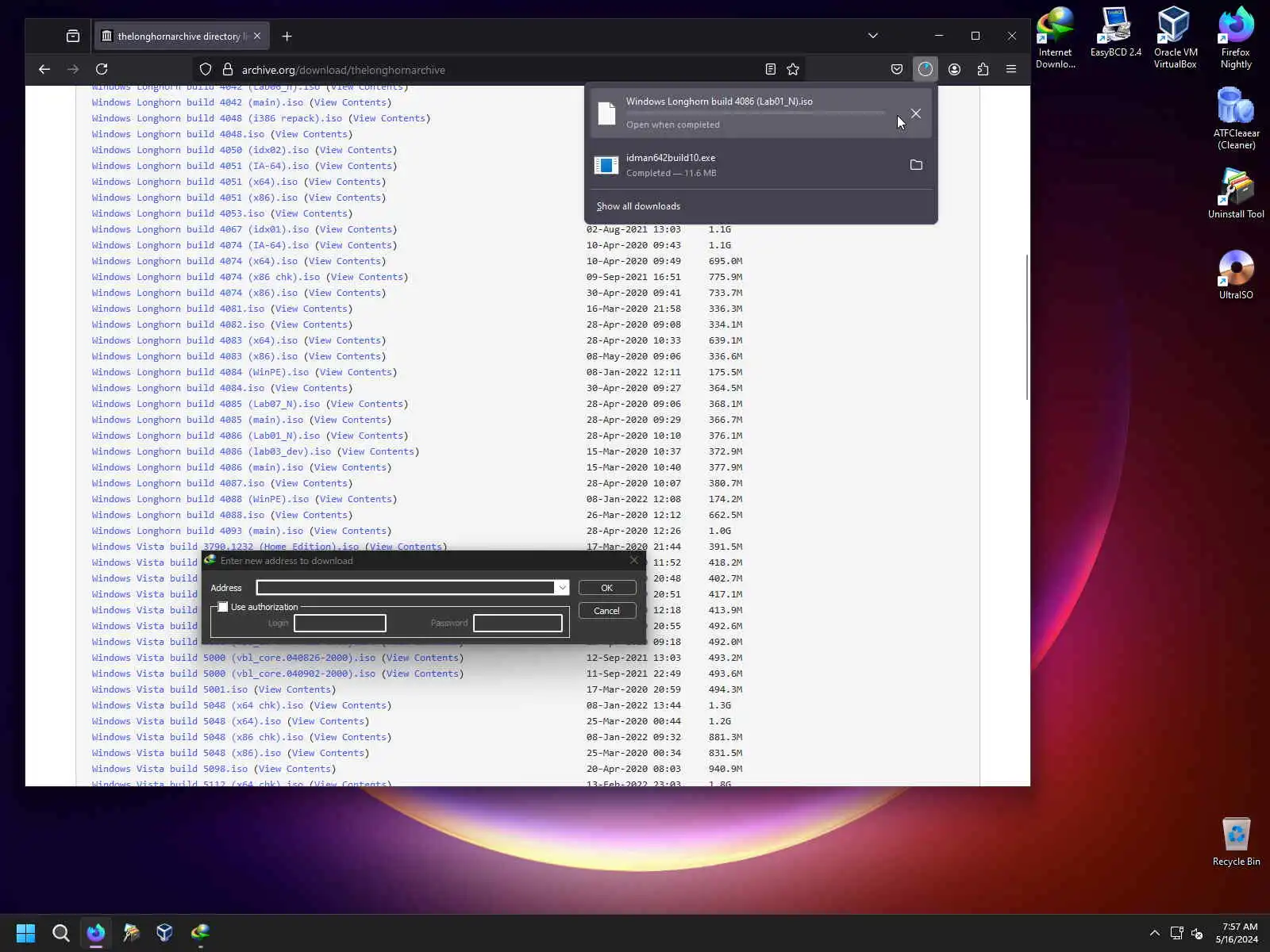
Task: Show idman642build10.exe in its folder
Action: pyautogui.click(x=916, y=165)
